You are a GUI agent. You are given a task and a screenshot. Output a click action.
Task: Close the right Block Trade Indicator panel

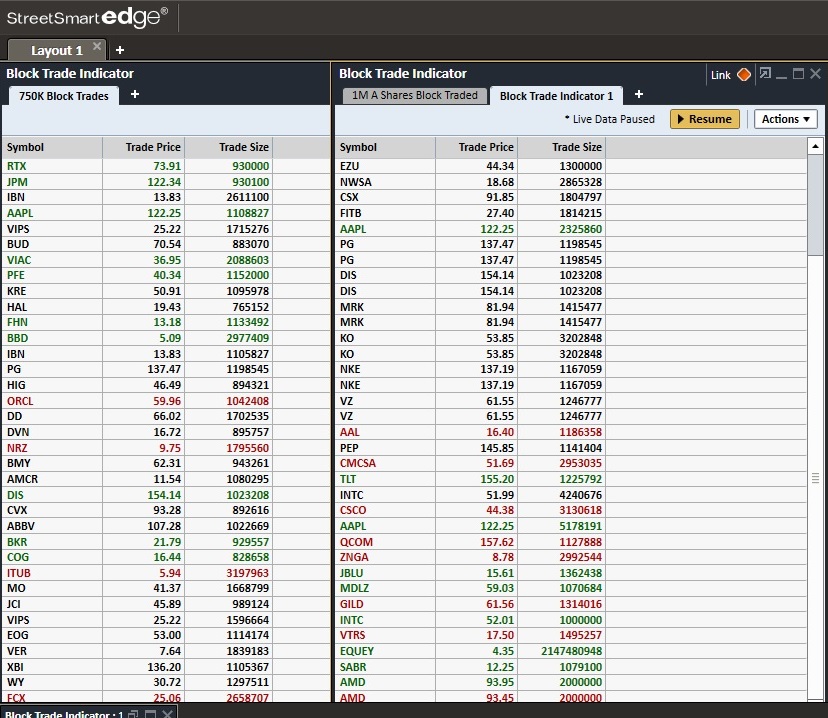coord(815,74)
